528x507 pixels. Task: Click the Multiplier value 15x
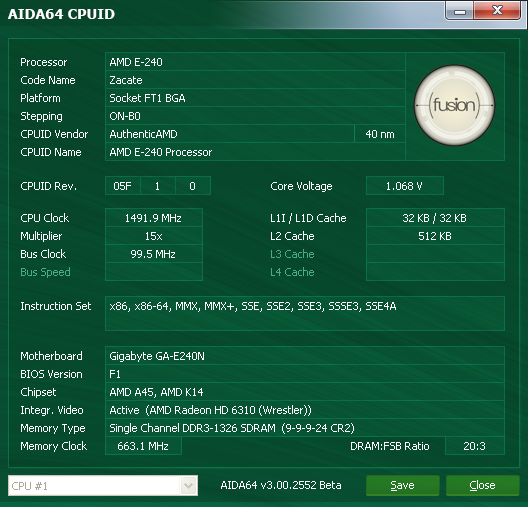tap(154, 236)
